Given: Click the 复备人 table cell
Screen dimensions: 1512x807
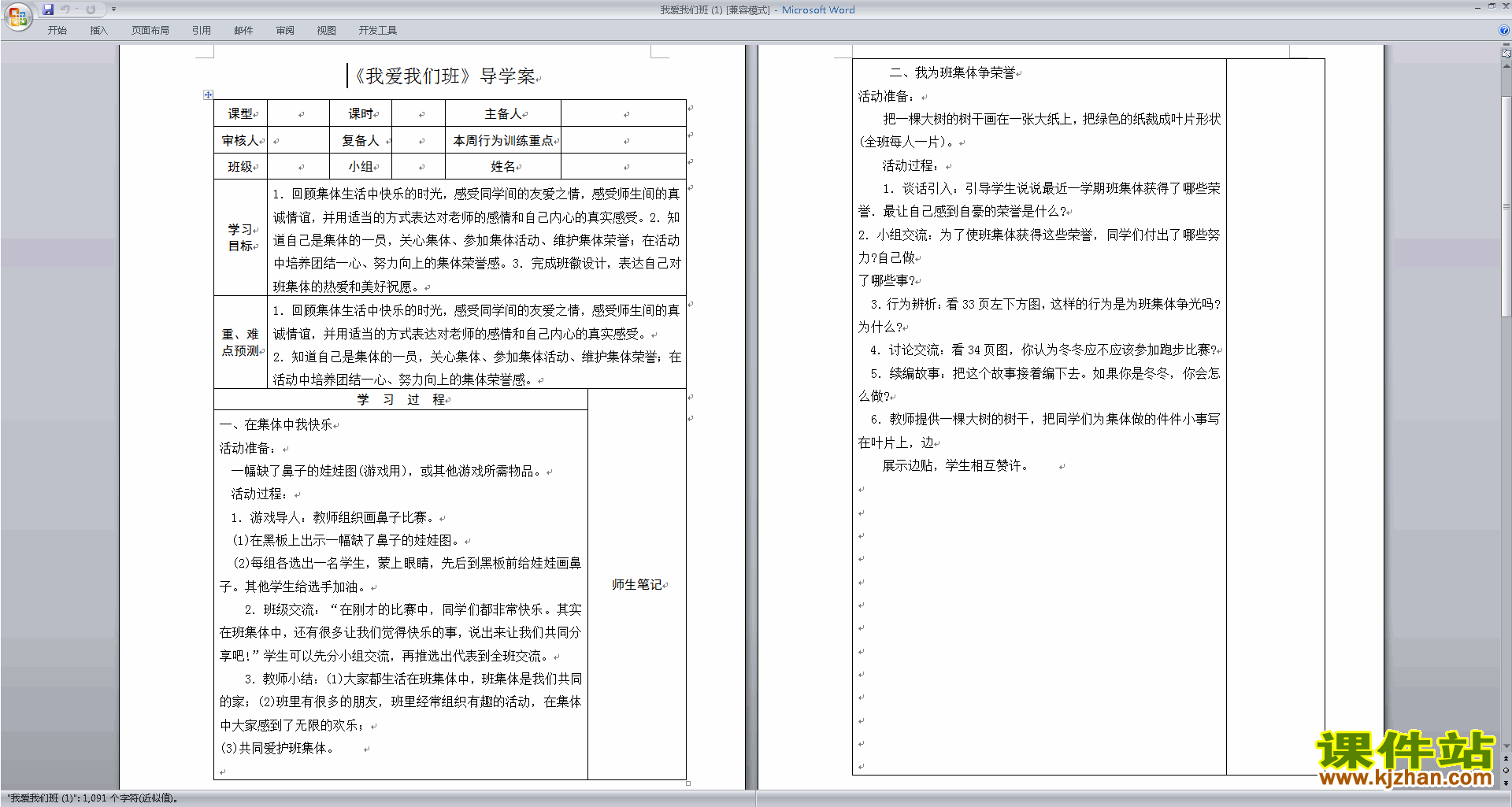Looking at the screenshot, I should (x=361, y=140).
